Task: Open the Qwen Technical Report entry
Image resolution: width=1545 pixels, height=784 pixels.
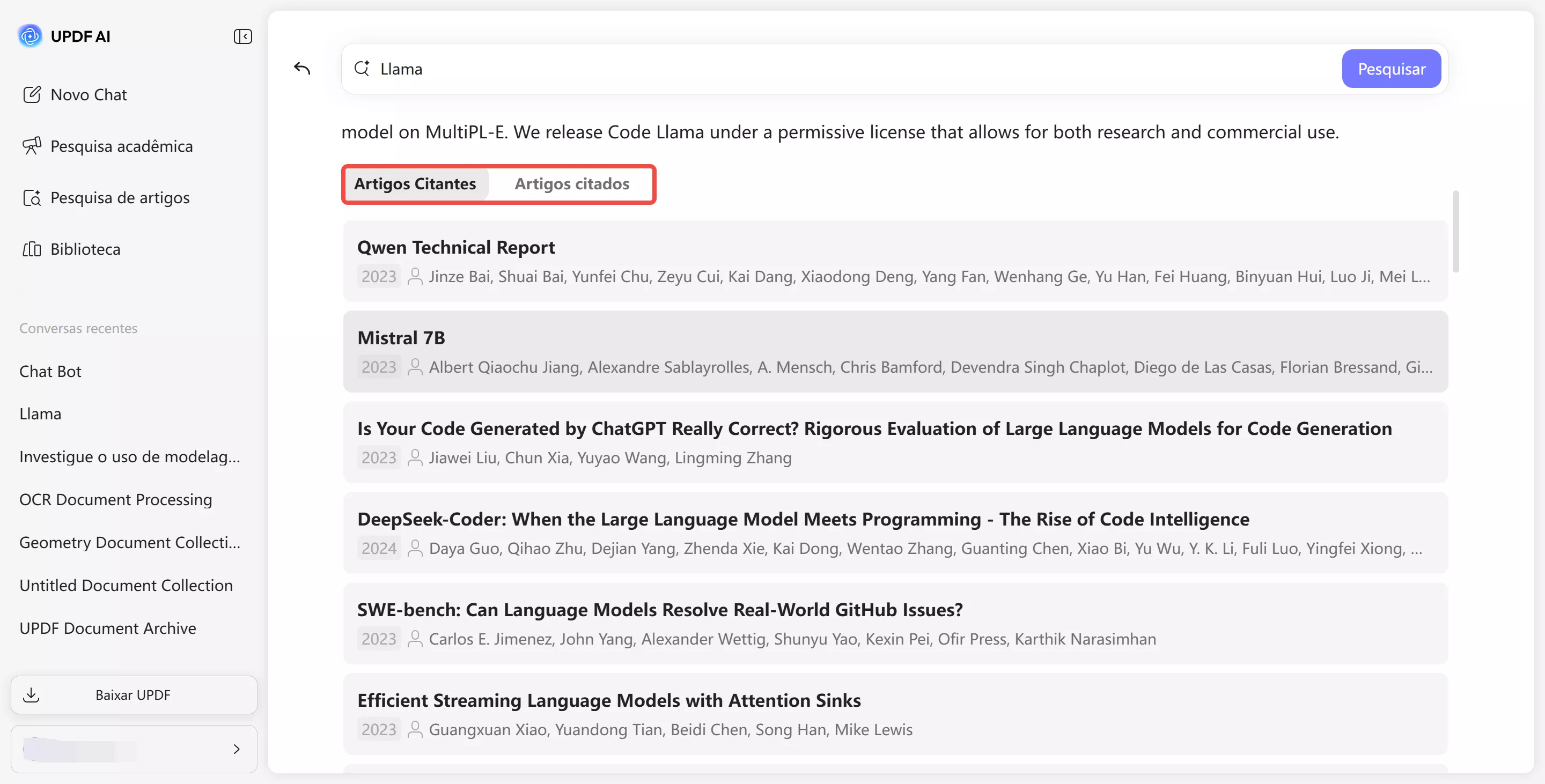Action: coord(456,247)
